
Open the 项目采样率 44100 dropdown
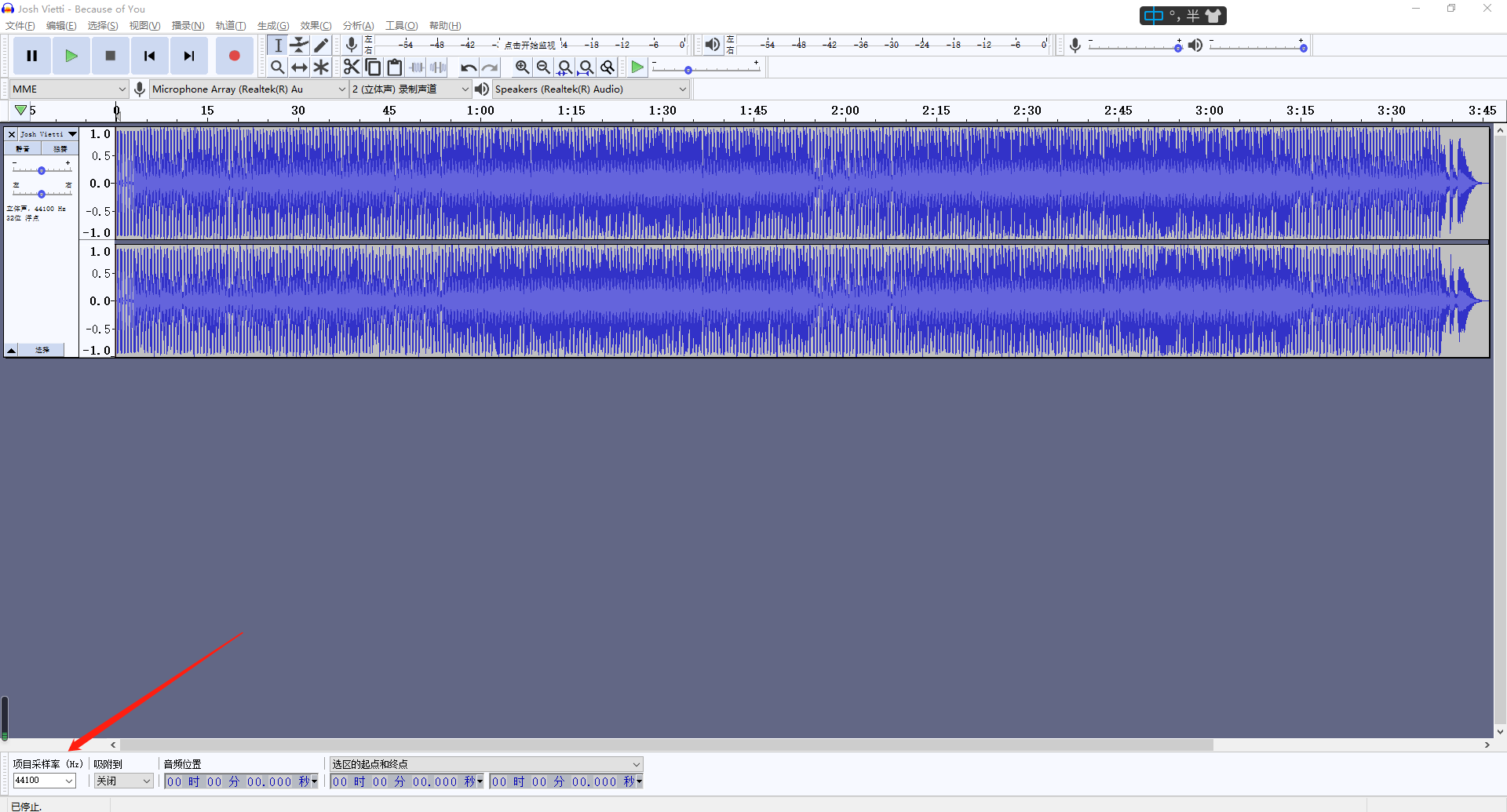coord(44,781)
